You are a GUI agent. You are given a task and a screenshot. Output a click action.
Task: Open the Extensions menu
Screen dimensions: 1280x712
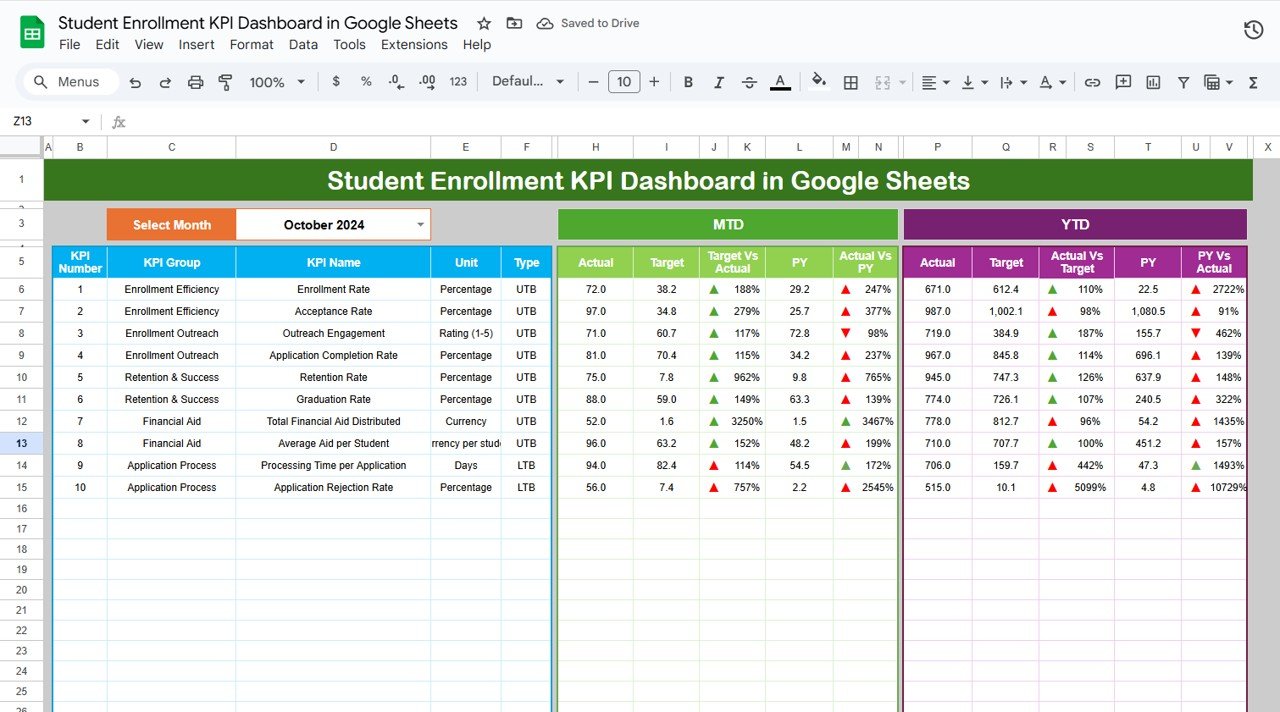[414, 44]
